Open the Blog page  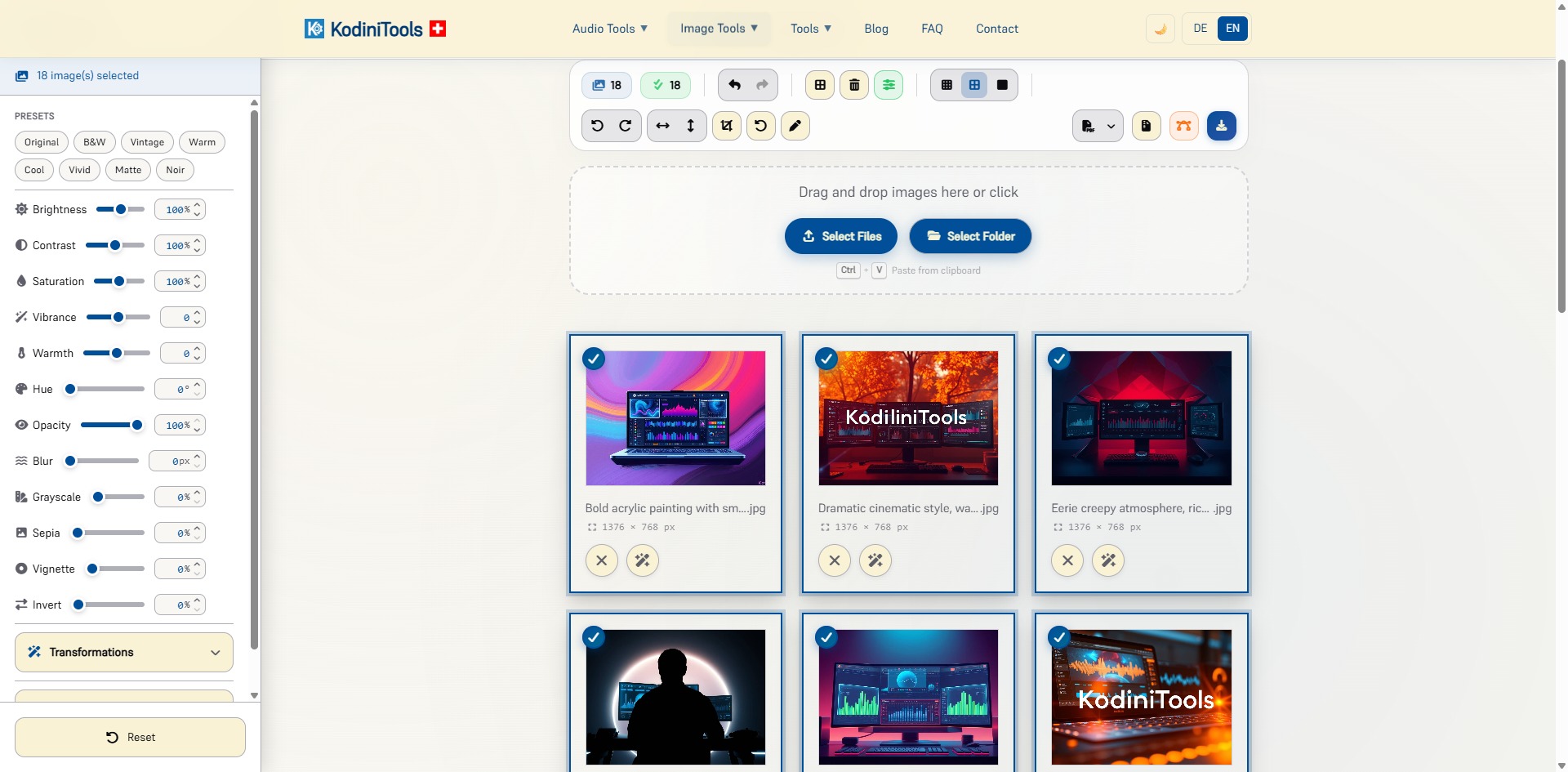[x=876, y=29]
